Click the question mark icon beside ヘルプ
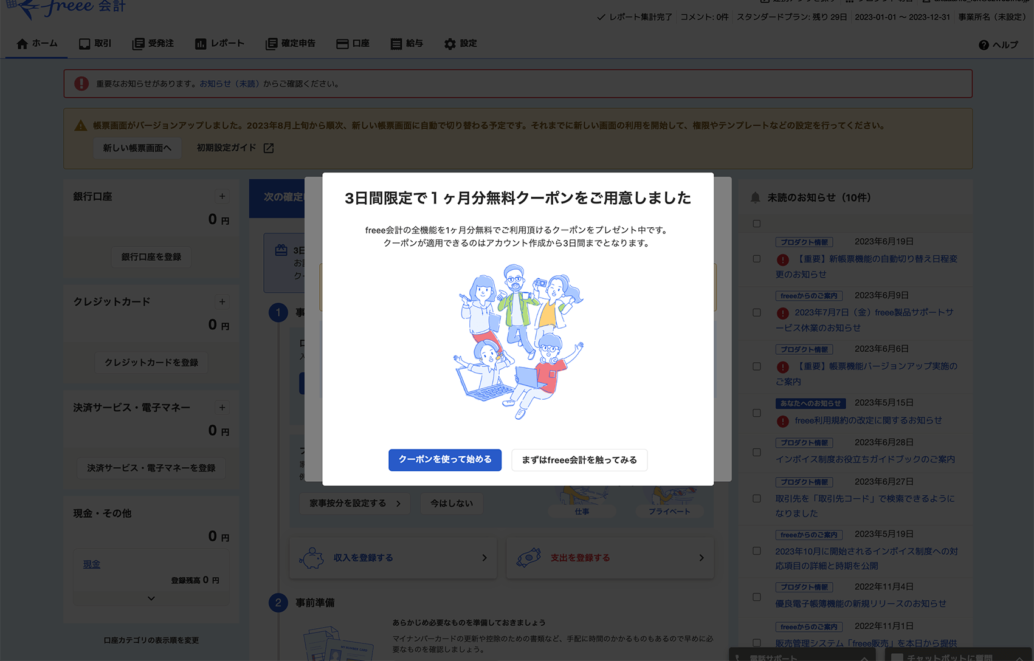 (x=983, y=45)
